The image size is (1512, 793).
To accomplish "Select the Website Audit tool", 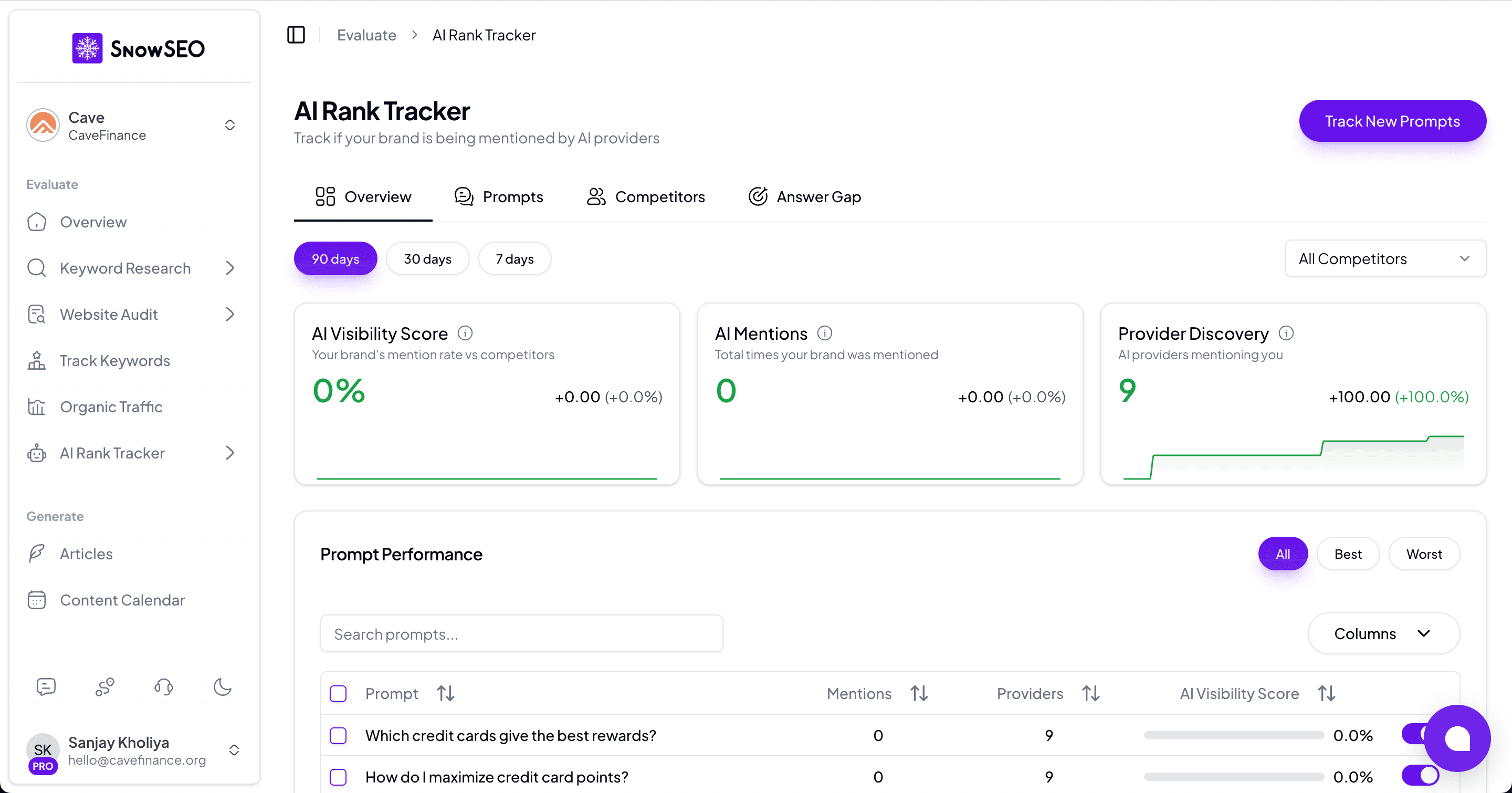I will 109,314.
